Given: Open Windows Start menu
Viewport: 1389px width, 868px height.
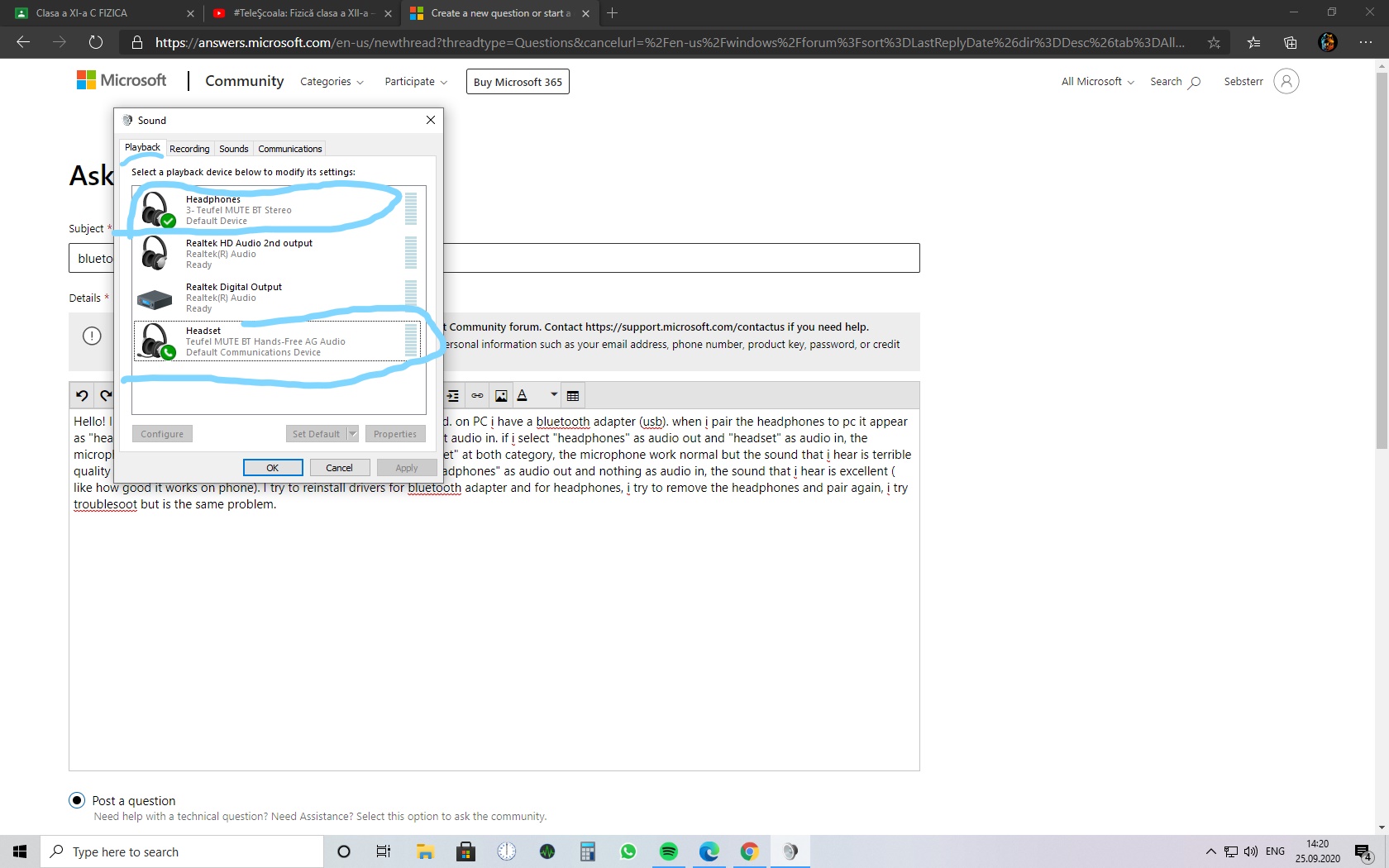Looking at the screenshot, I should 20,851.
